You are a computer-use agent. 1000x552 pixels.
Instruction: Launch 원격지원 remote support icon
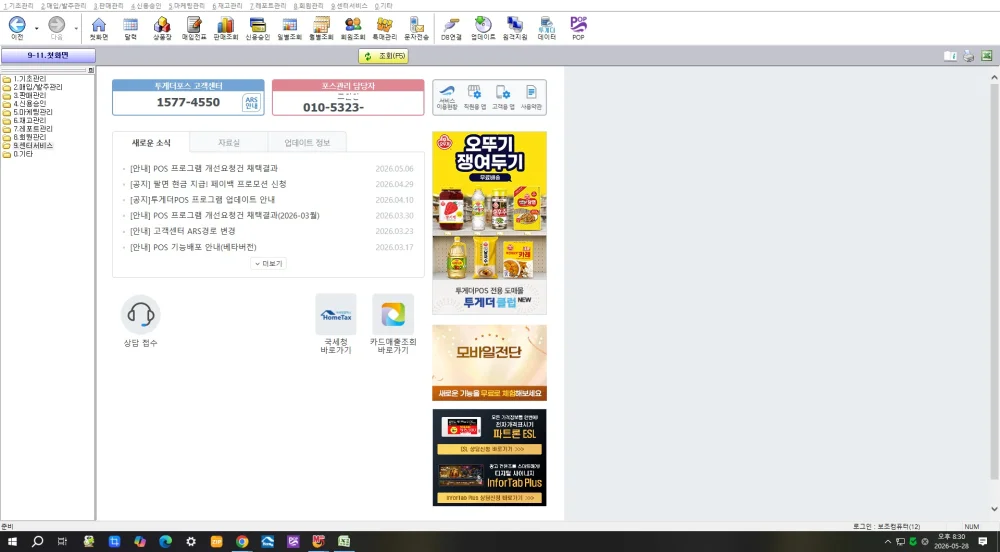[515, 29]
